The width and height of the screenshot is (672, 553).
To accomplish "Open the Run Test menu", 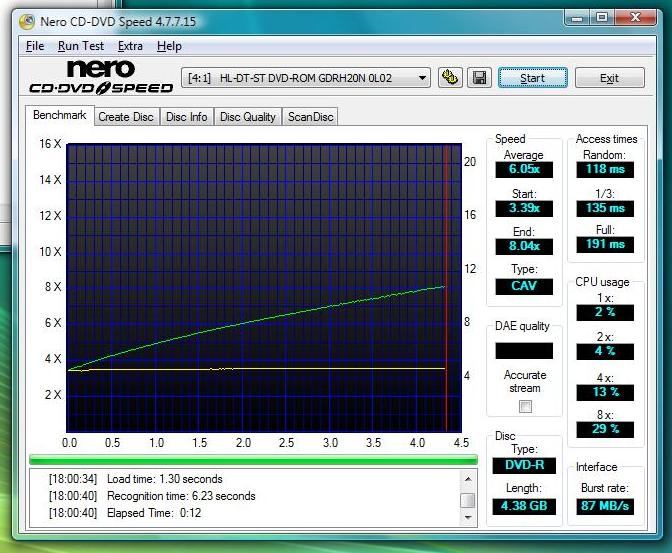I will click(x=81, y=46).
